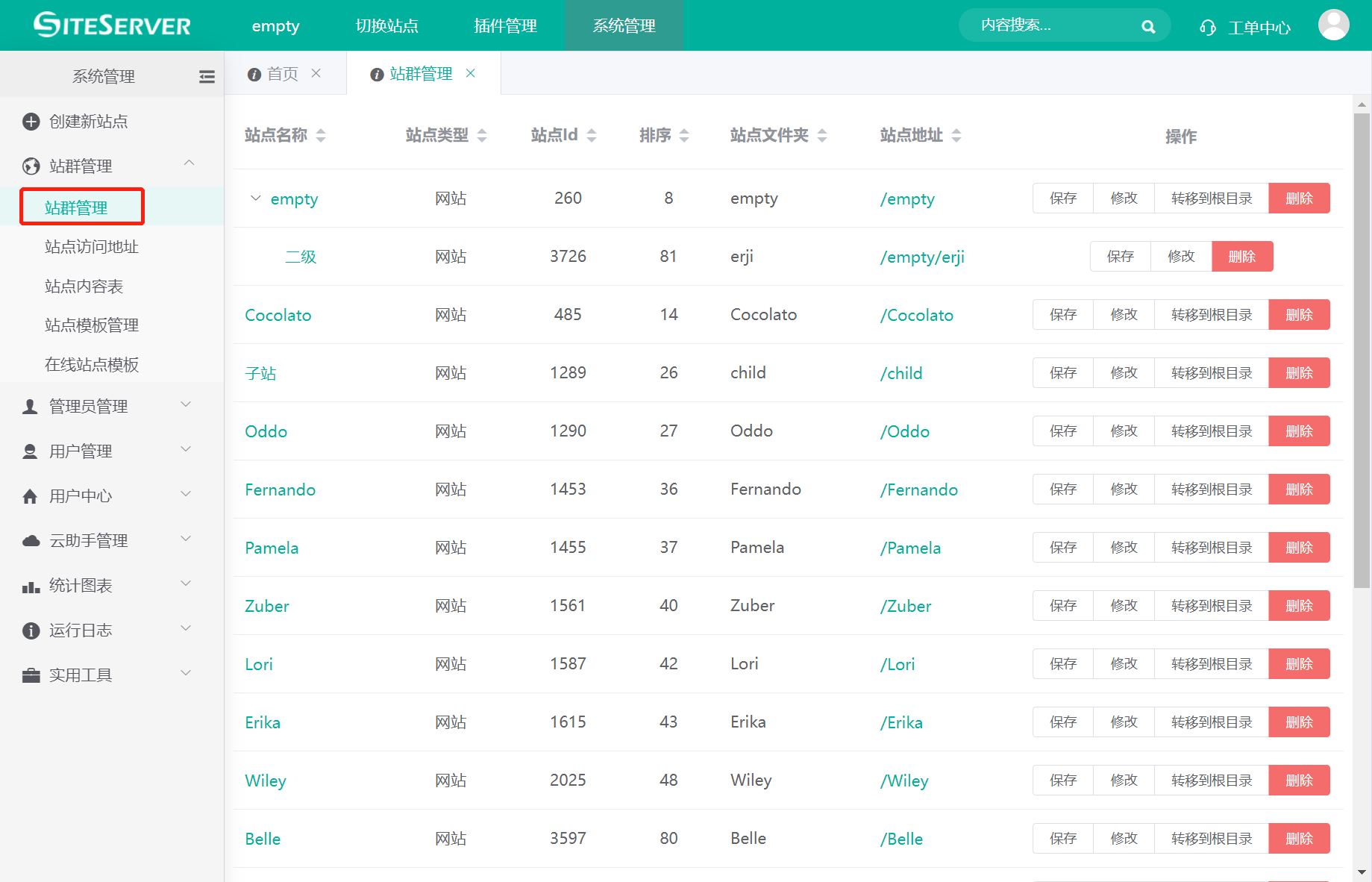Collapse the 站群管理 sidebar group
The image size is (1372, 882).
tap(189, 163)
